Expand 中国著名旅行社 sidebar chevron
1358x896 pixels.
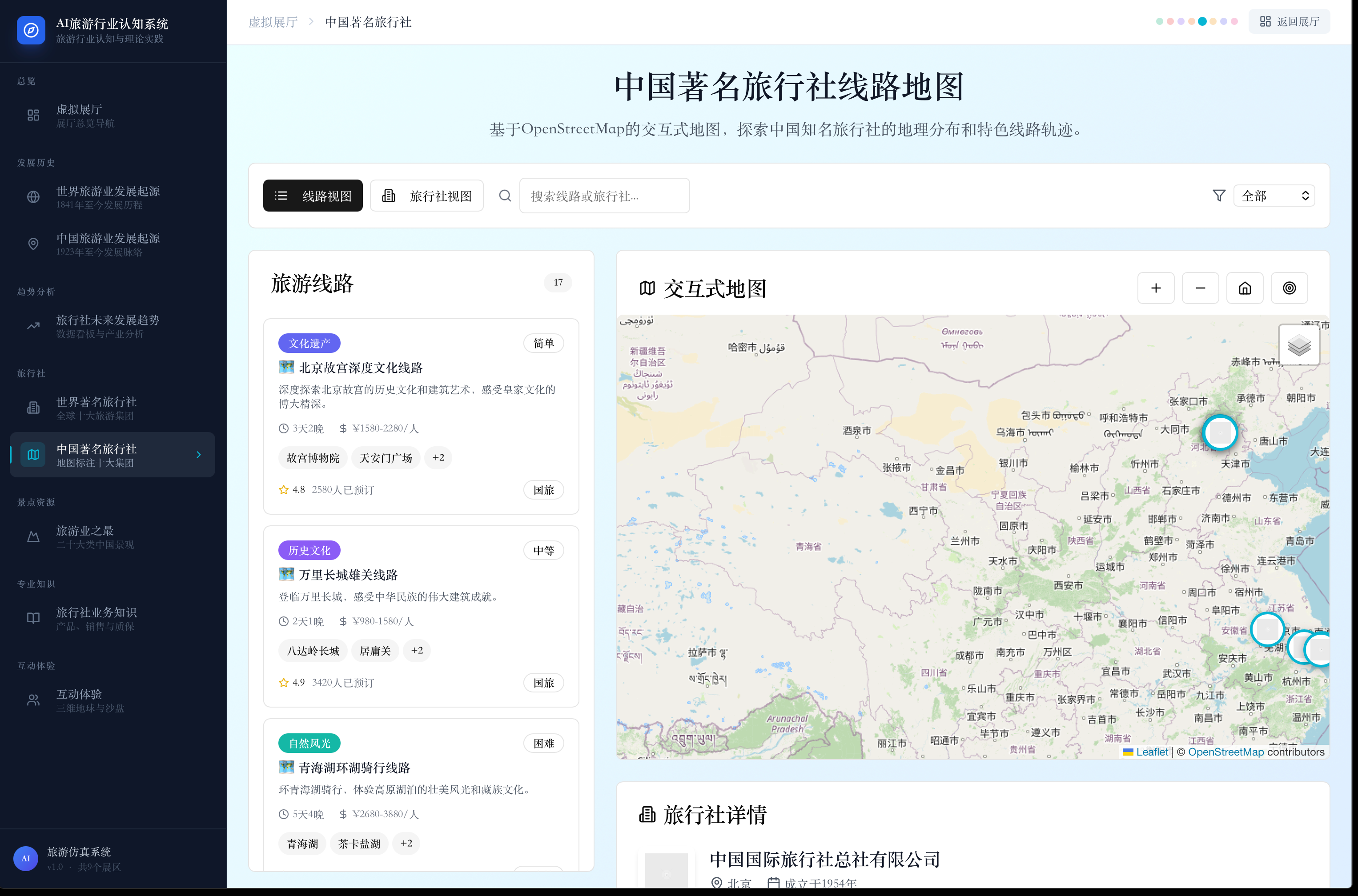[198, 455]
